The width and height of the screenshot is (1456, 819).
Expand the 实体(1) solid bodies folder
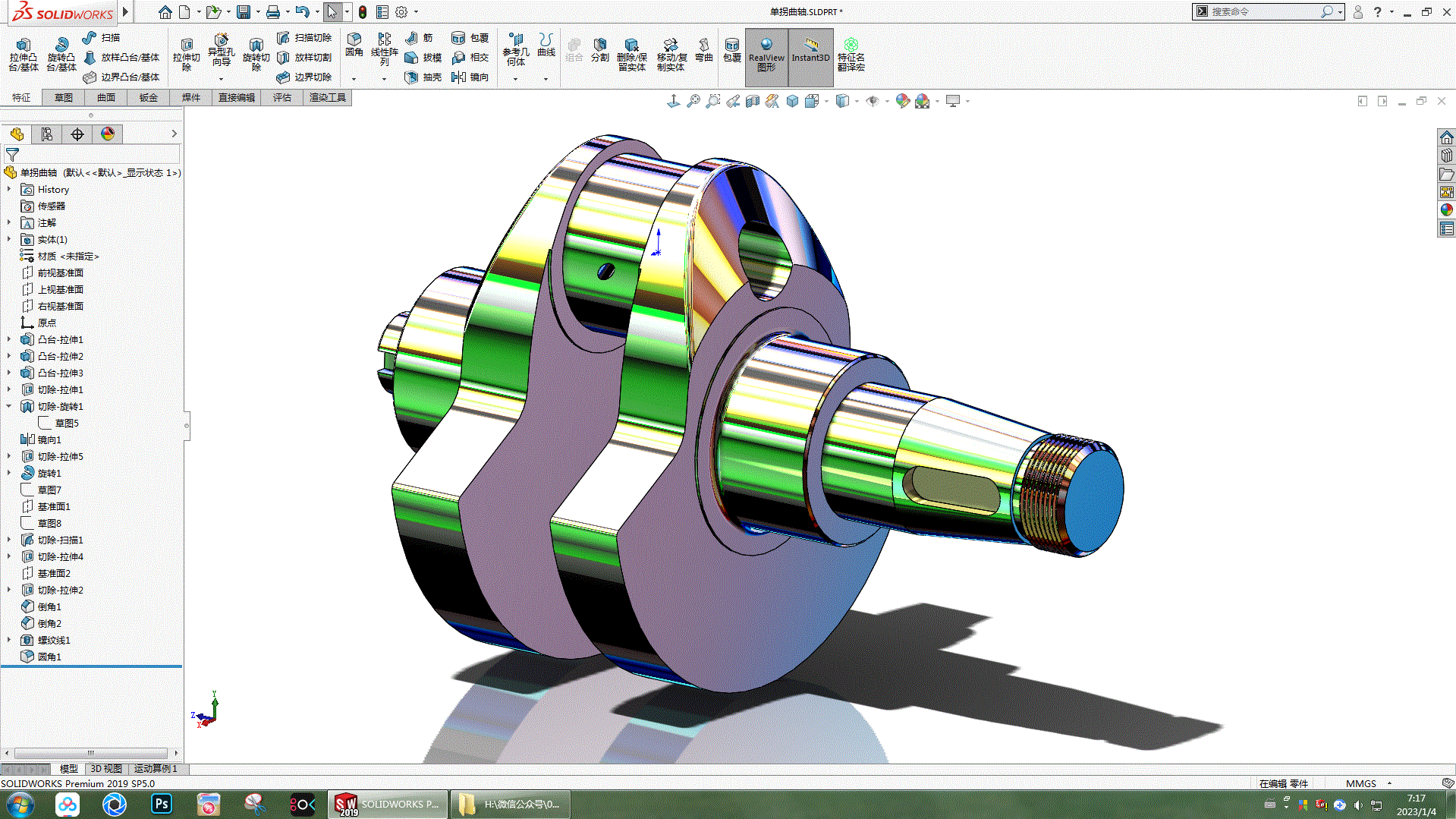[x=9, y=239]
